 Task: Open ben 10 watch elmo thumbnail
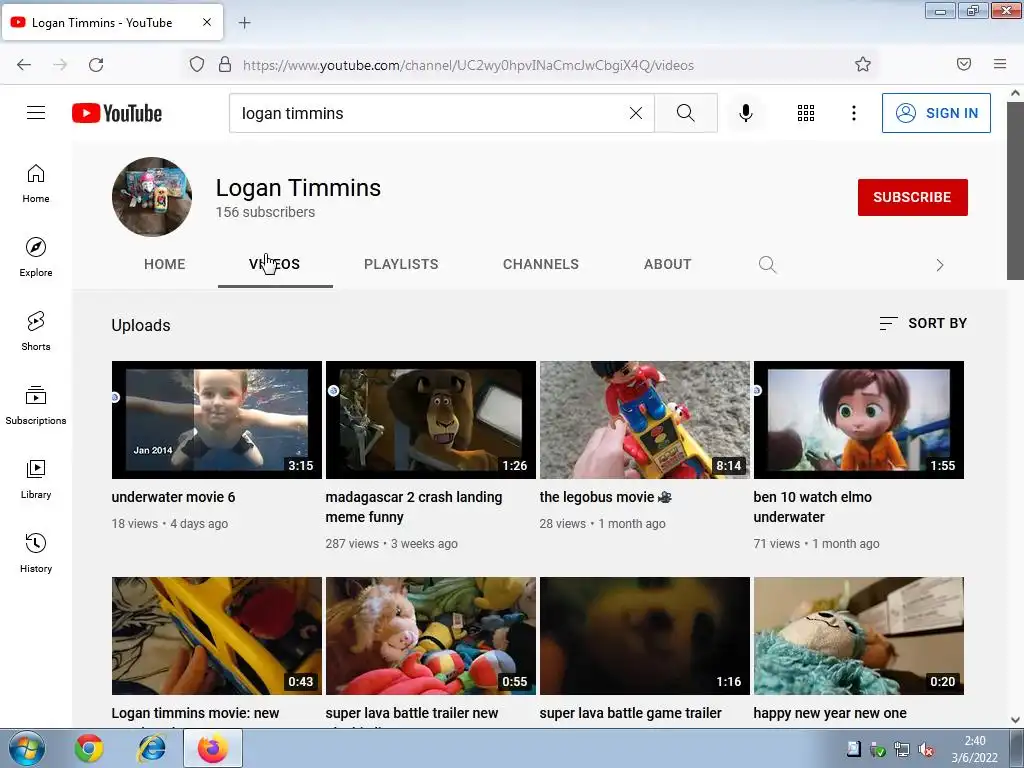[x=859, y=420]
